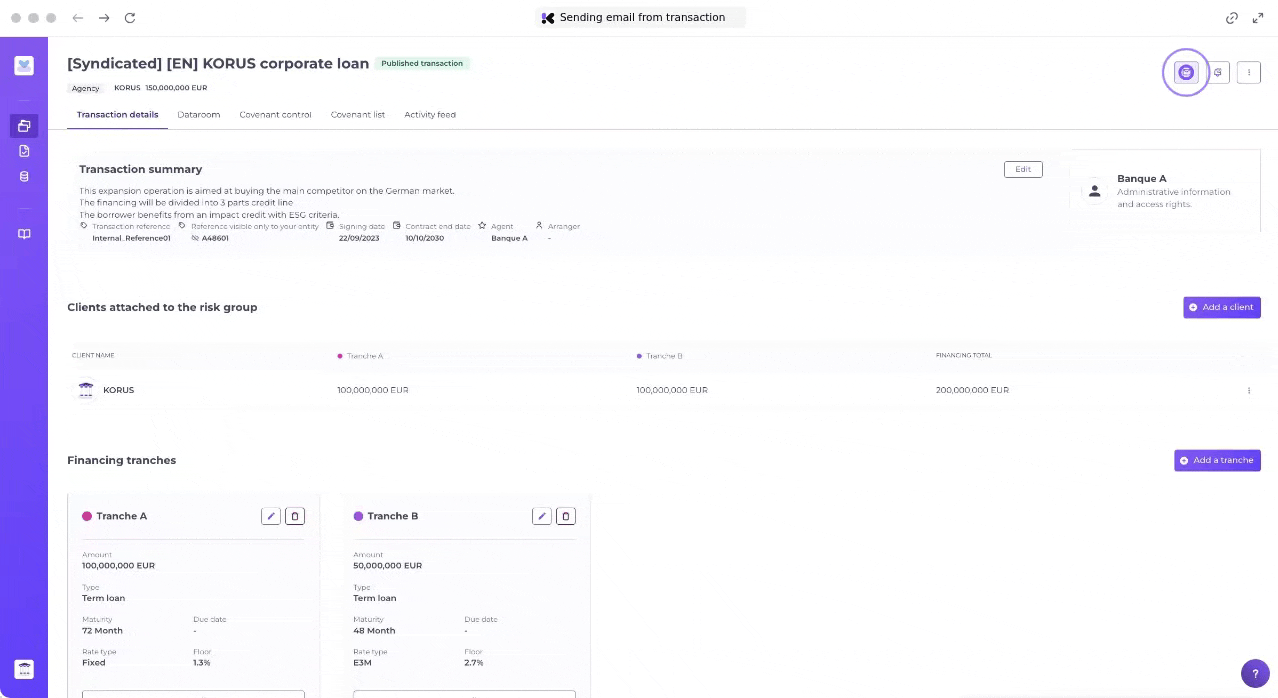
Task: Open the transactions icon in left sidebar
Action: (24, 126)
